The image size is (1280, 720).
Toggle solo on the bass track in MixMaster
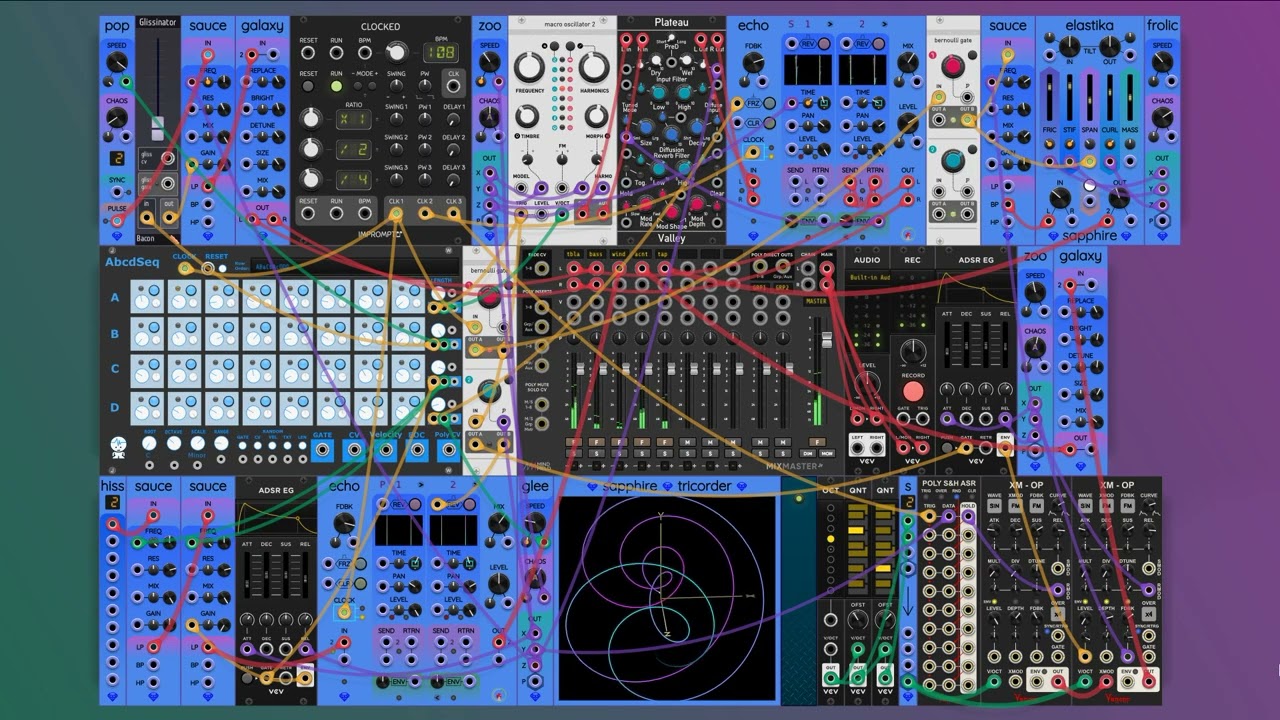click(x=597, y=453)
